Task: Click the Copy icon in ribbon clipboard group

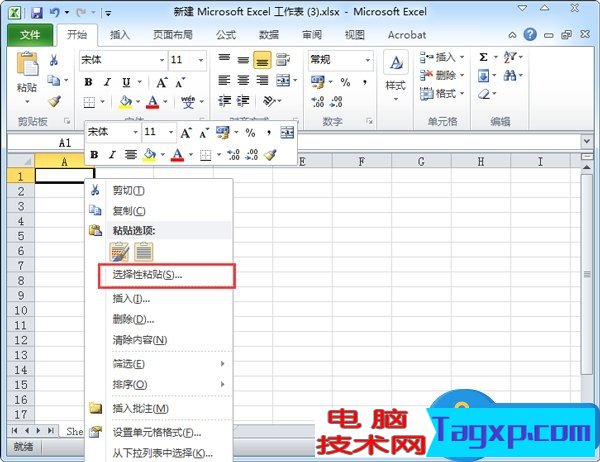Action: (54, 80)
